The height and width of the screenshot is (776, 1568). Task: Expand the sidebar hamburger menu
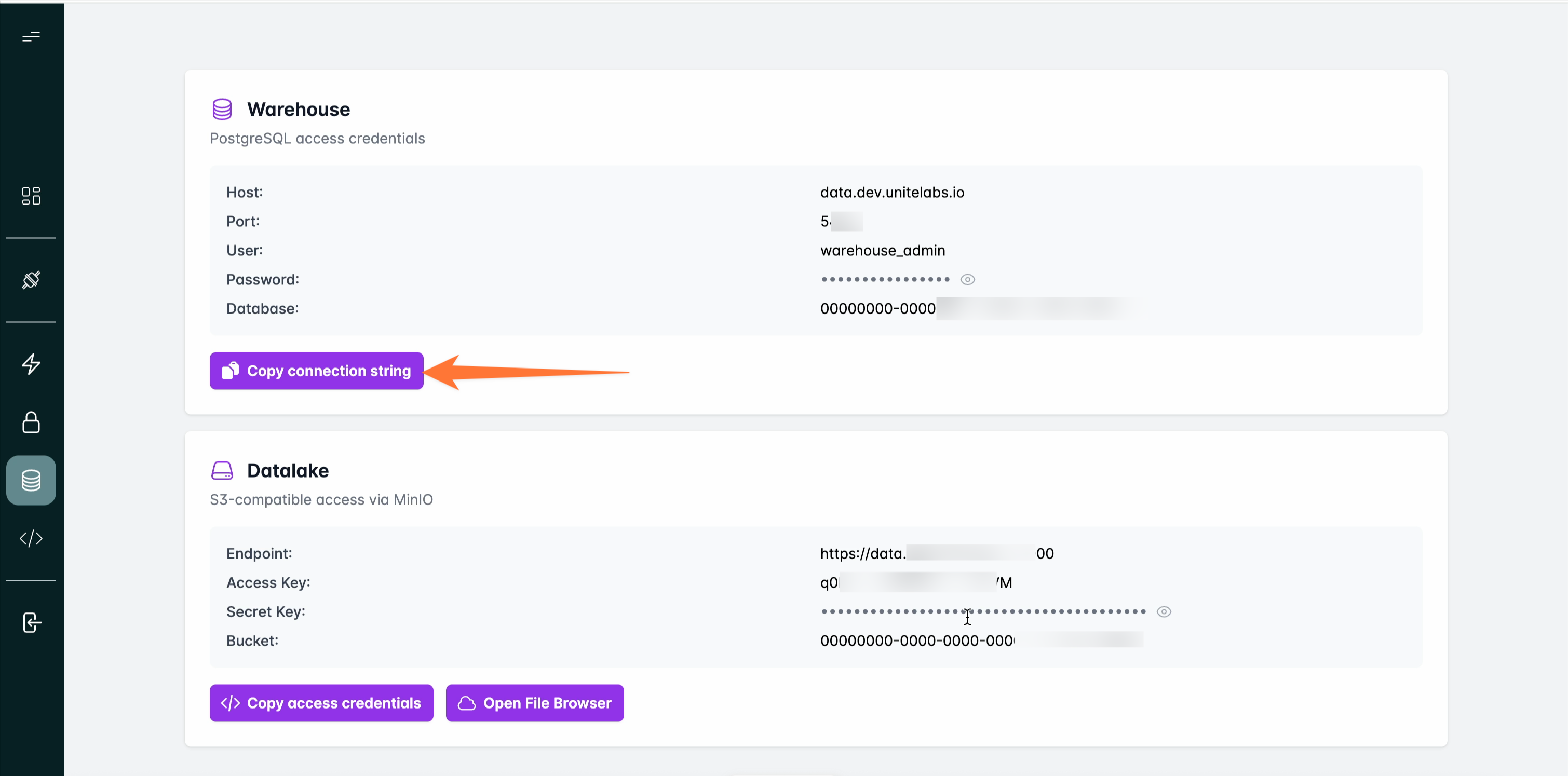(x=31, y=37)
